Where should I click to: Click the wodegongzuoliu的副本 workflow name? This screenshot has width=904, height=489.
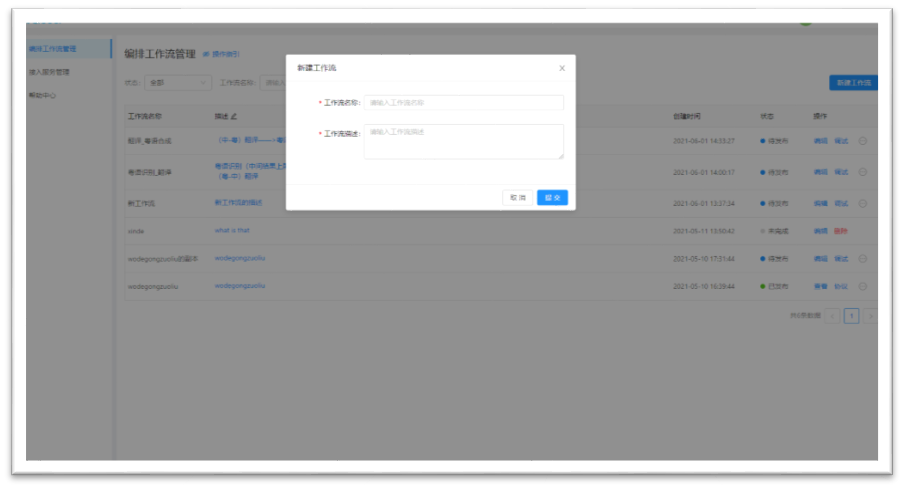(x=163, y=258)
